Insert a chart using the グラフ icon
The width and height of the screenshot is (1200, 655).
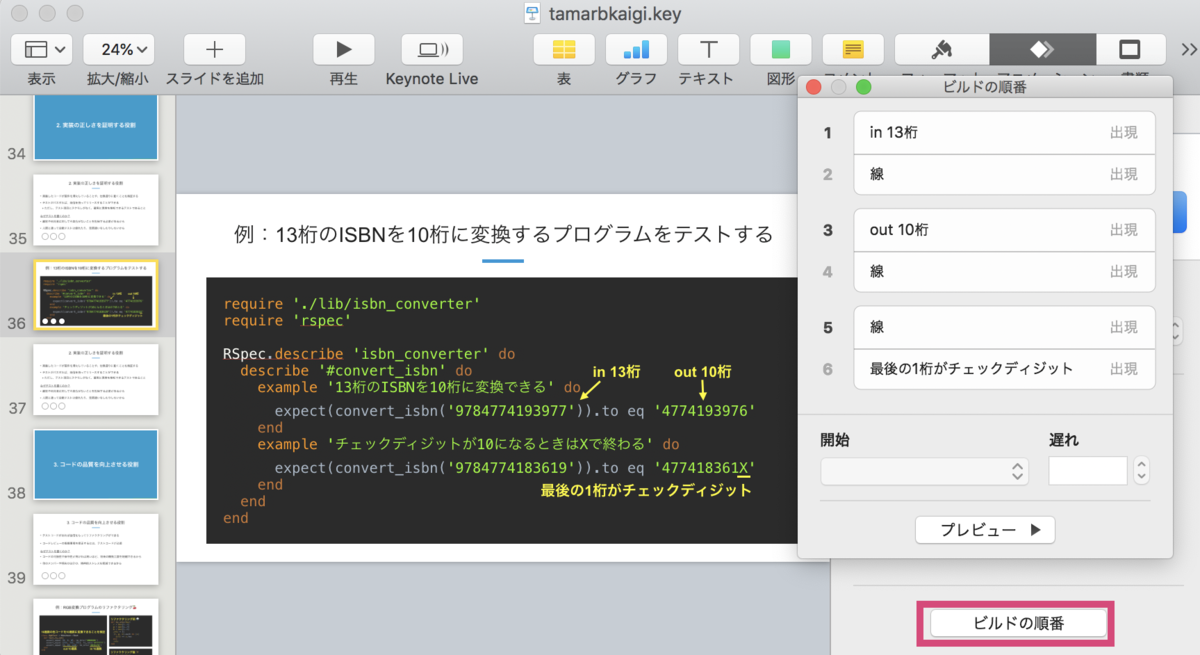[636, 49]
